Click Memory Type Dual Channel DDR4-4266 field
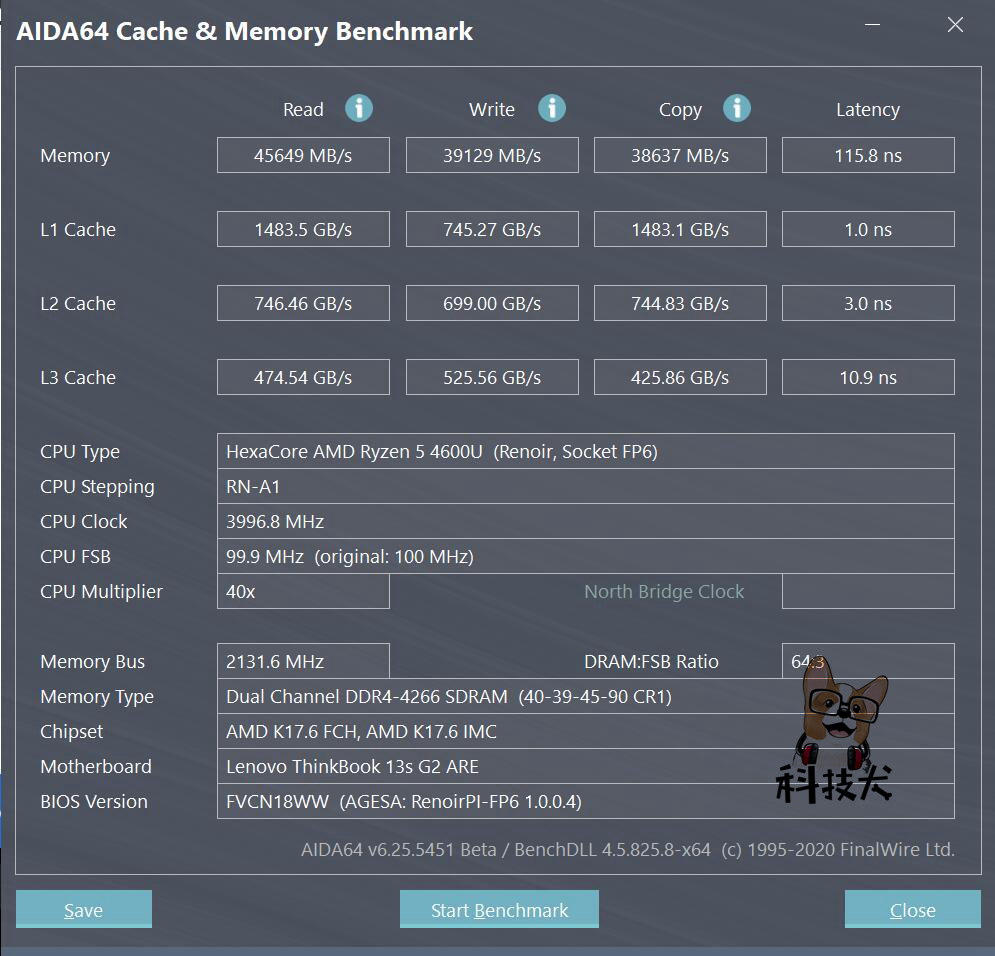The width and height of the screenshot is (995, 956). point(586,696)
